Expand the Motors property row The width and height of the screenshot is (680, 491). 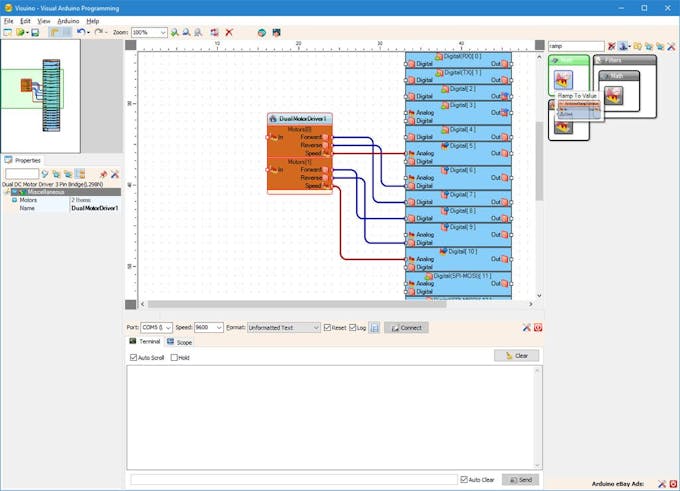click(x=14, y=200)
